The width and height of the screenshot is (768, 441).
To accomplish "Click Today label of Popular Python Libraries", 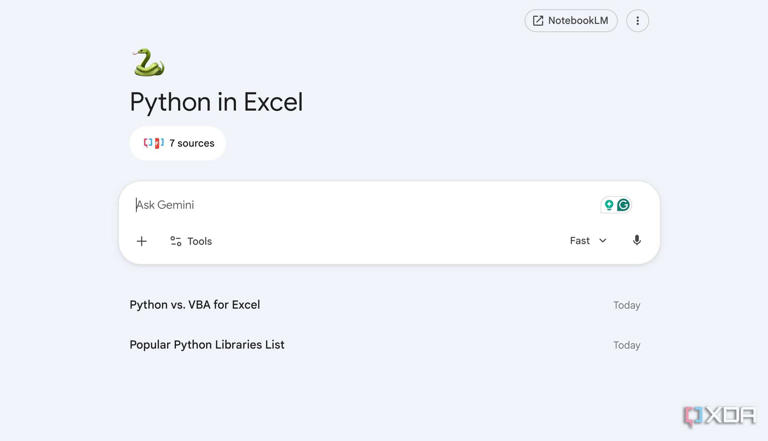I will tap(626, 345).
